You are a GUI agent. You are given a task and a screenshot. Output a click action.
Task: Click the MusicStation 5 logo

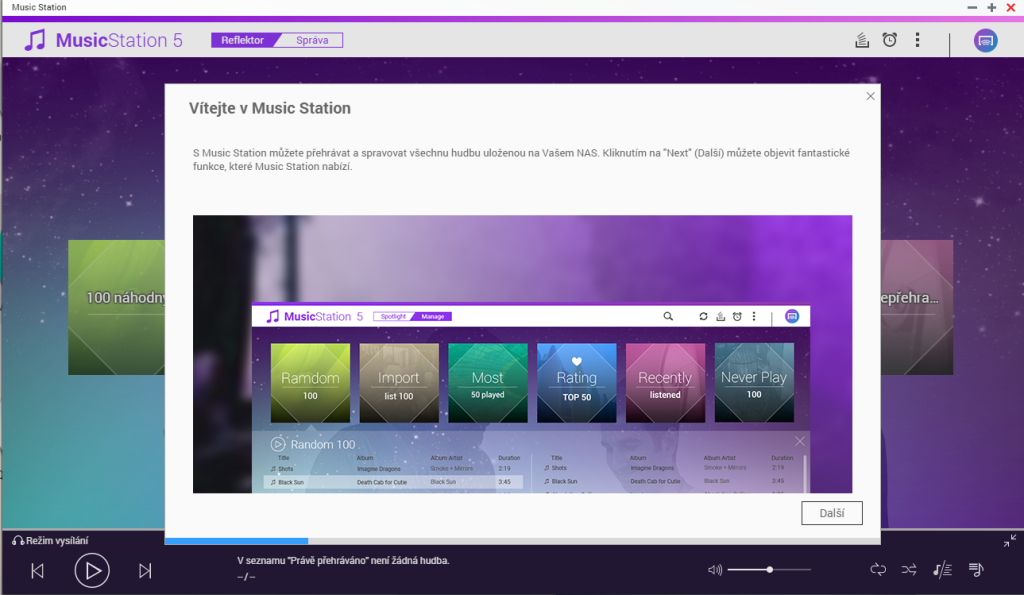[x=103, y=40]
